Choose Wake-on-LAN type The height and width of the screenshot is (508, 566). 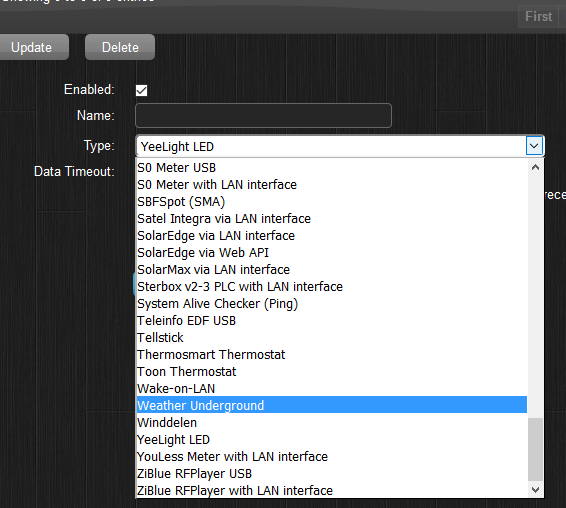(331, 388)
